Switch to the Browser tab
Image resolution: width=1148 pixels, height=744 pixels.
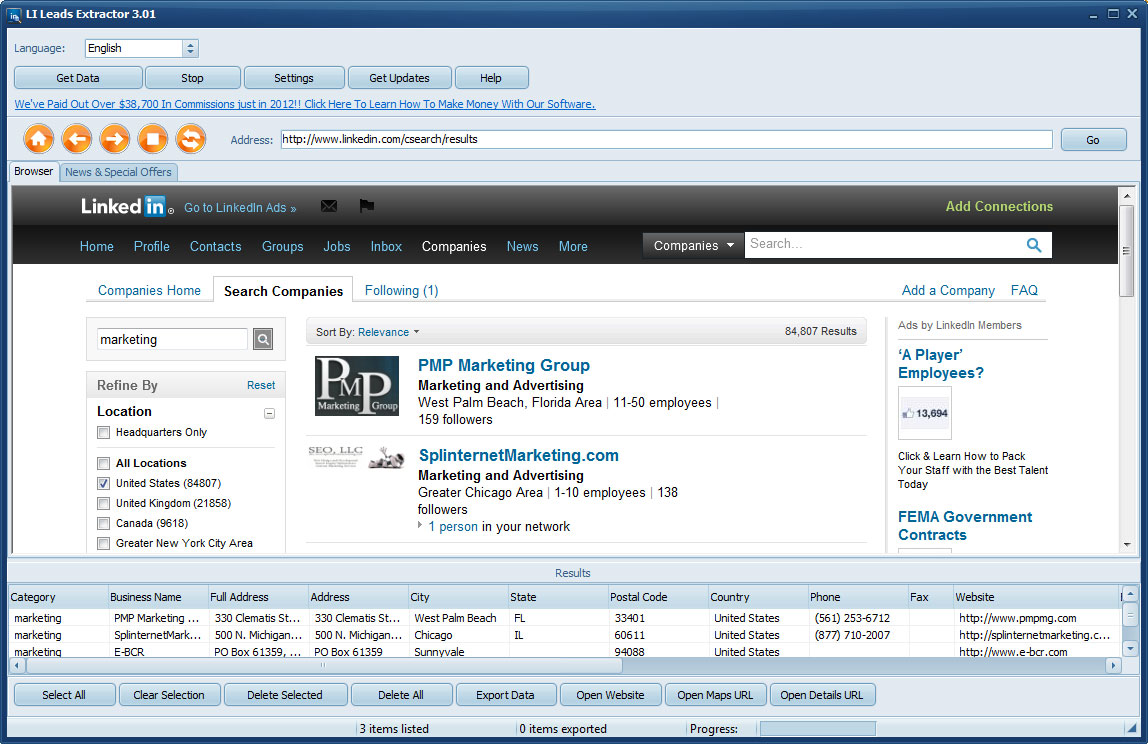[x=34, y=171]
